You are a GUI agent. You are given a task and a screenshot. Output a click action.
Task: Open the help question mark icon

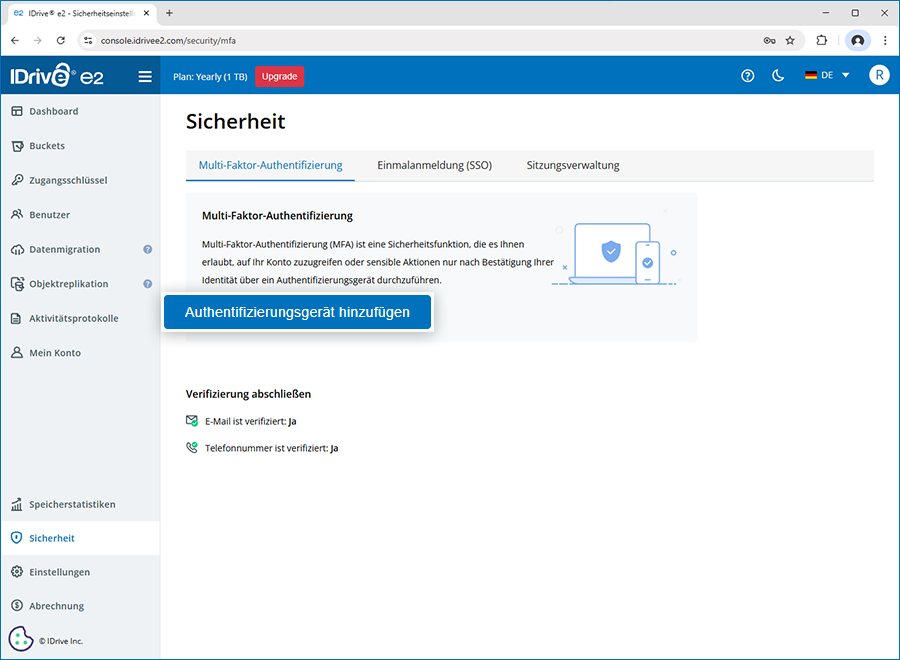point(747,76)
